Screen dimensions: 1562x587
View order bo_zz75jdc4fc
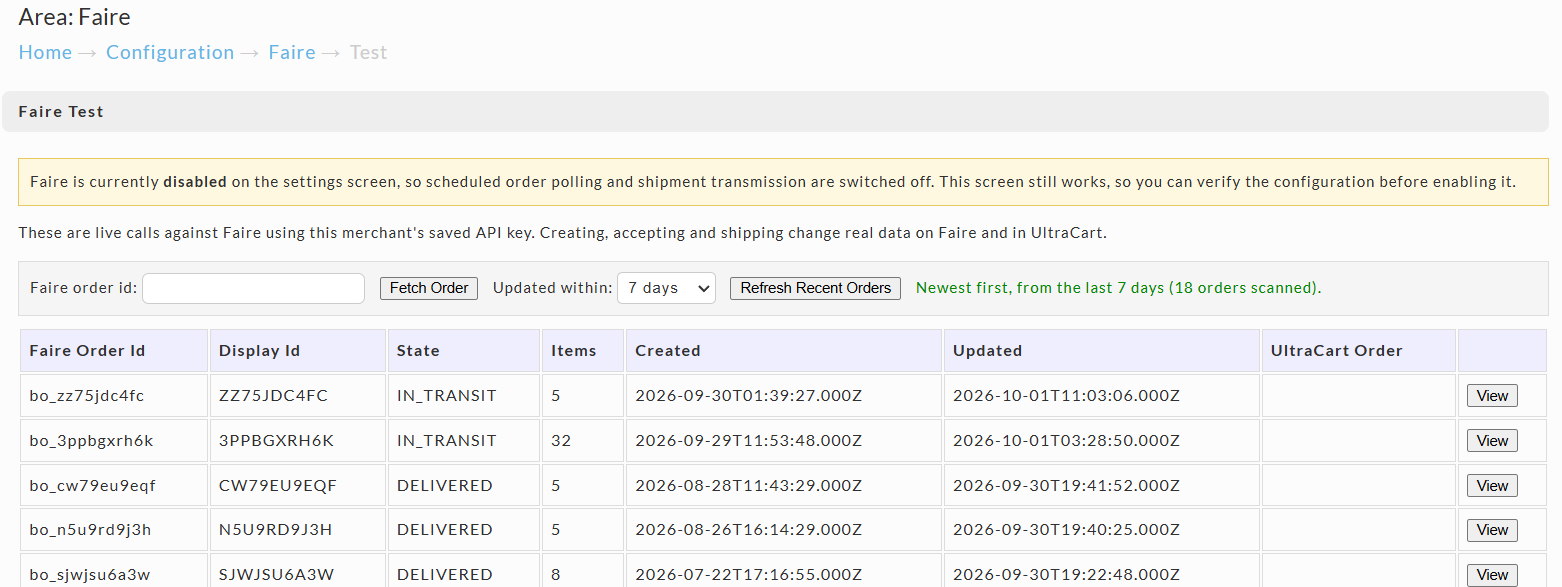(x=1492, y=396)
